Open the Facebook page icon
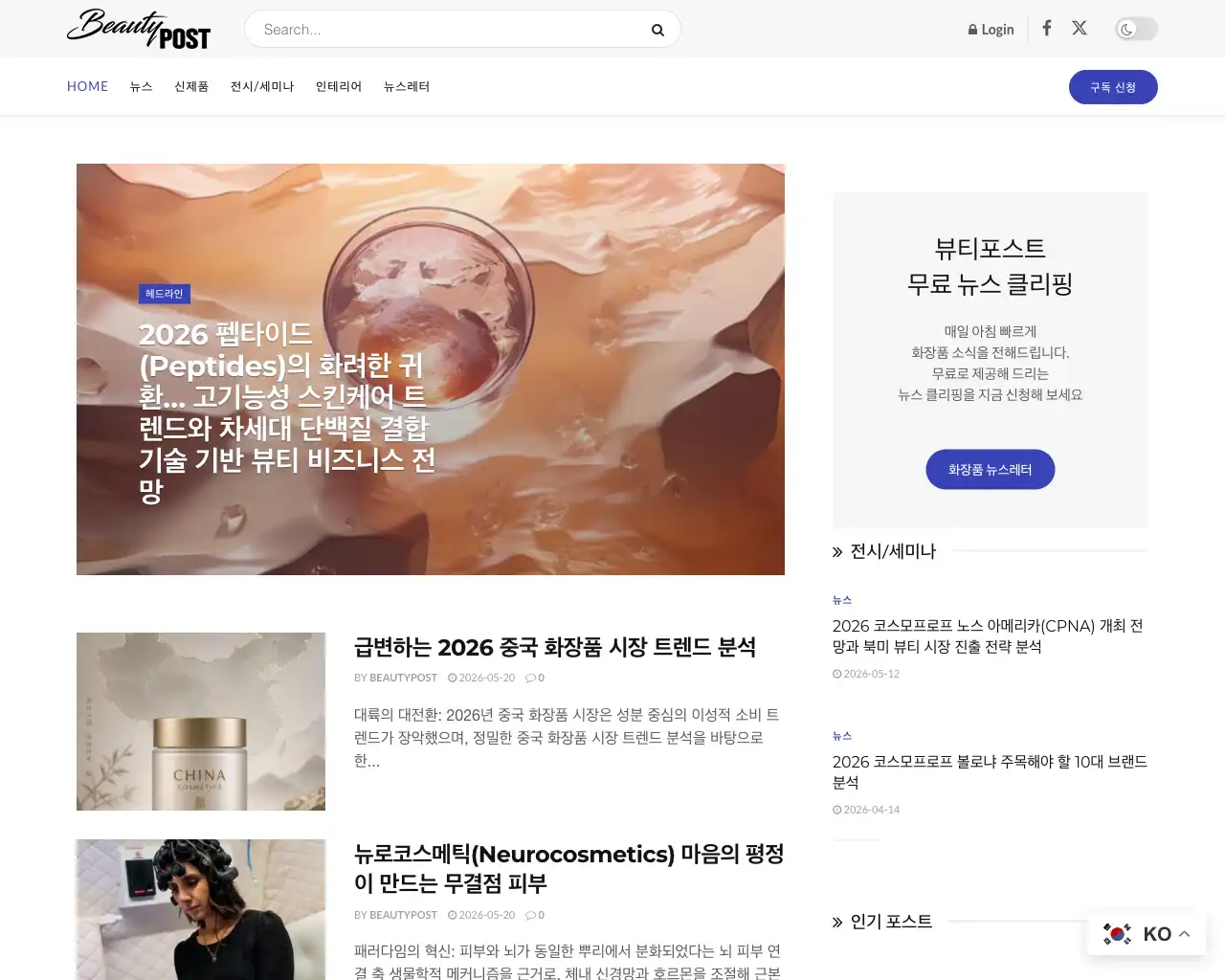Screen dimensions: 1225x980 (x=1047, y=28)
